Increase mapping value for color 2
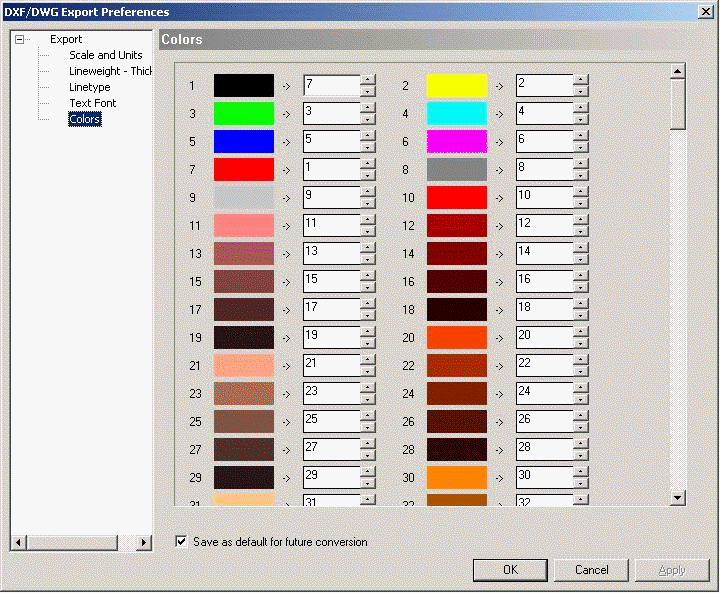Image resolution: width=720 pixels, height=593 pixels. (x=580, y=80)
